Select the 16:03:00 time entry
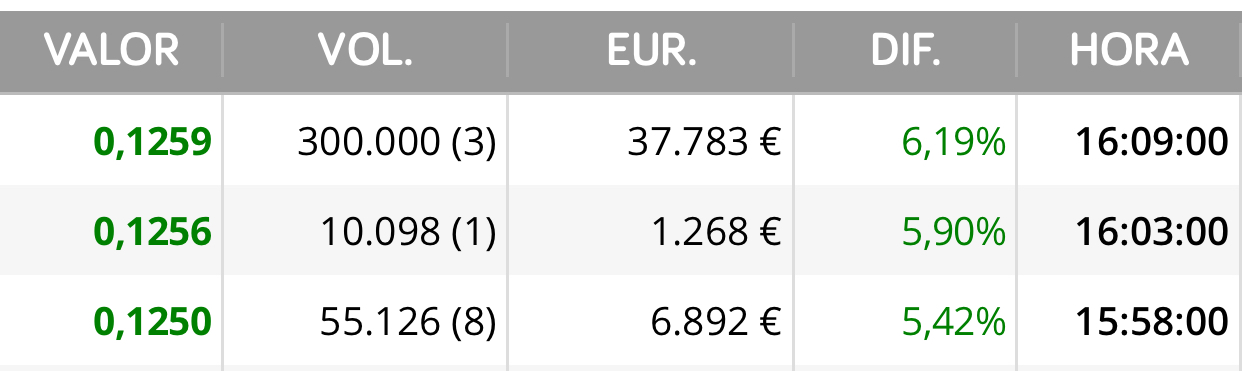The height and width of the screenshot is (371, 1242). tap(1152, 233)
